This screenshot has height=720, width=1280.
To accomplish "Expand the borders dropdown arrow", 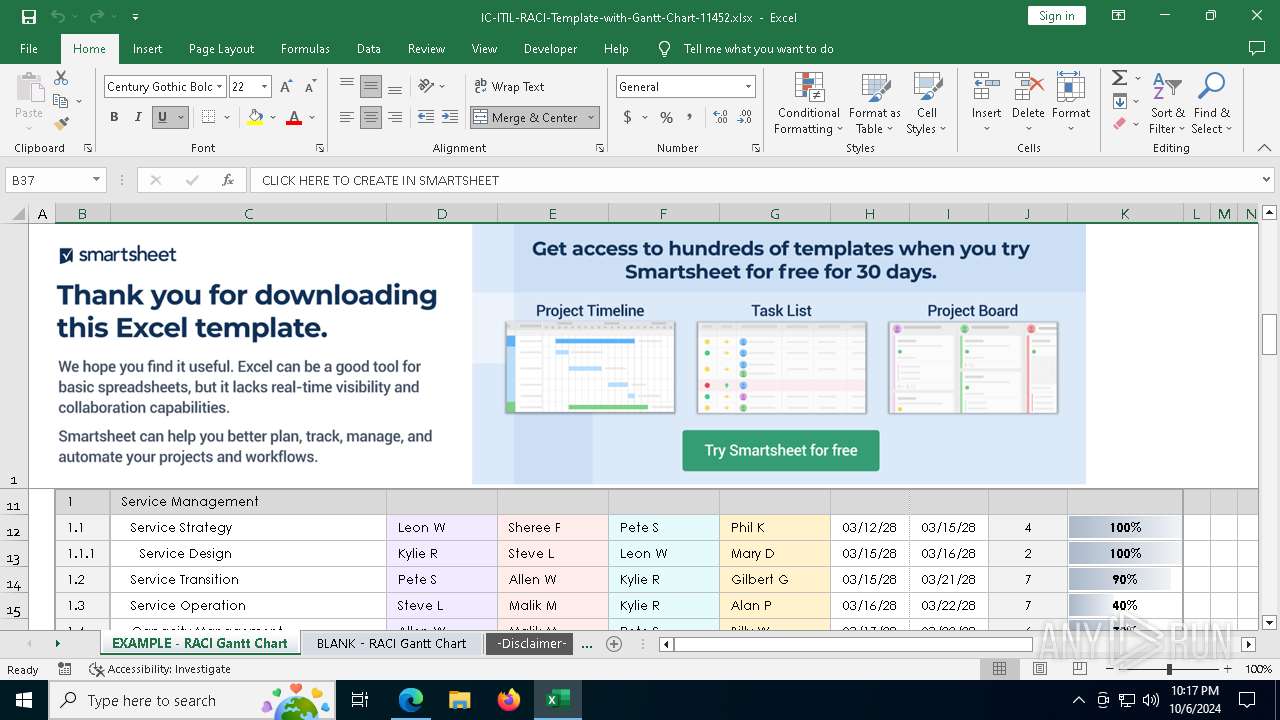I will [x=227, y=117].
